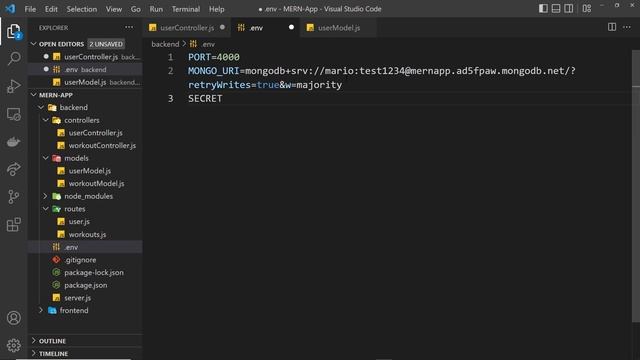Open the Terminal menu
The image size is (640, 360).
[186, 9]
